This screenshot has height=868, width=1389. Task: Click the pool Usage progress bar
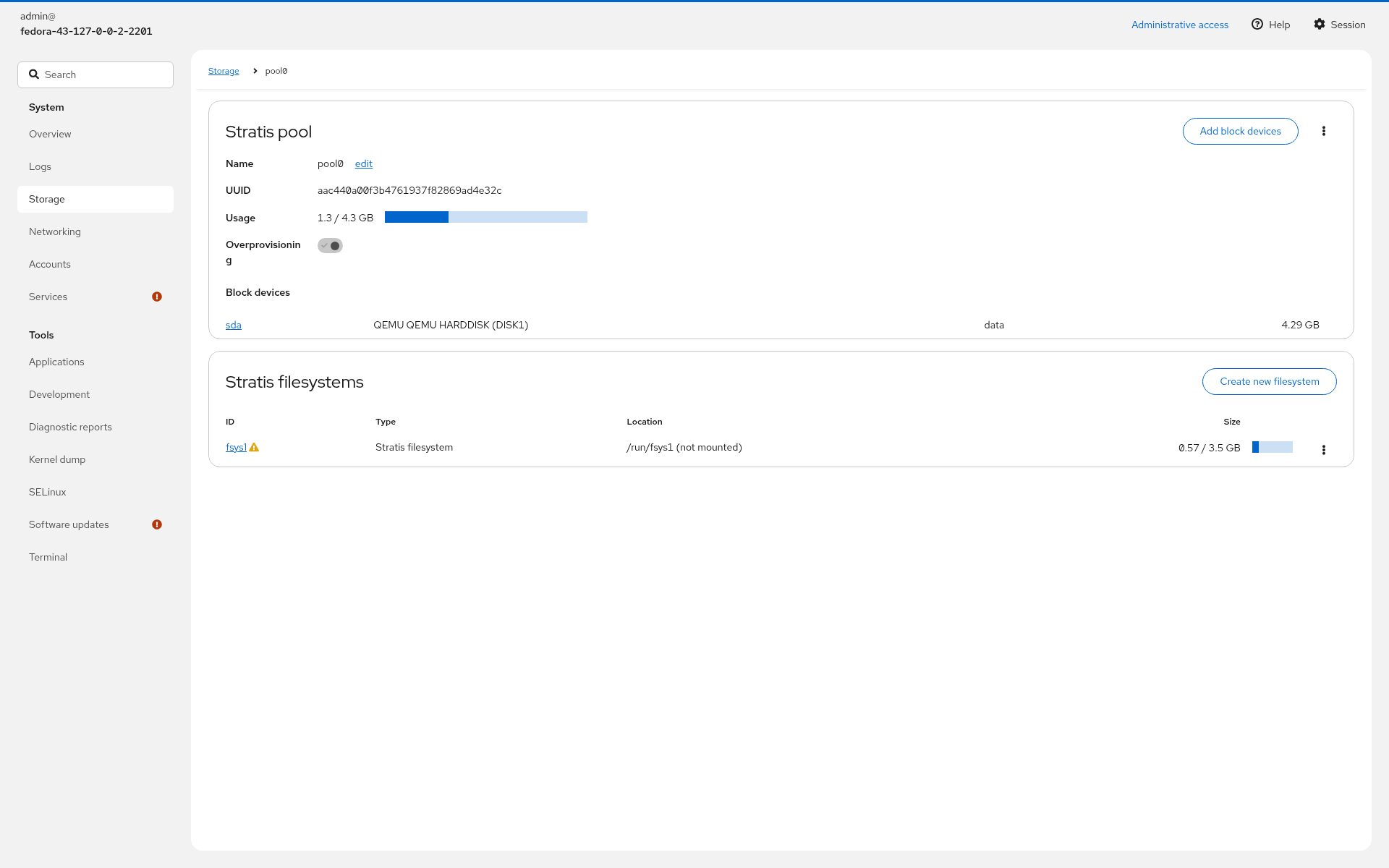click(486, 217)
